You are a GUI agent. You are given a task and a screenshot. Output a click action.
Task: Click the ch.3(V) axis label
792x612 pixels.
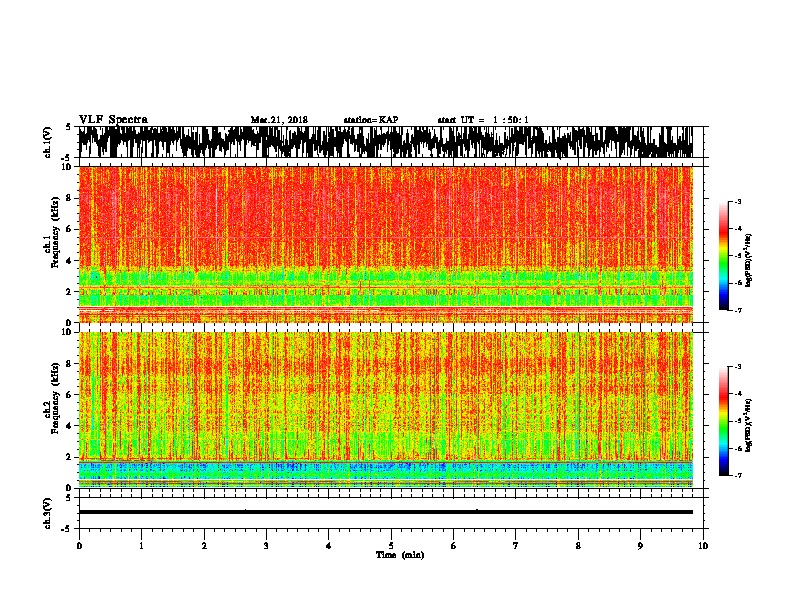coord(48,513)
